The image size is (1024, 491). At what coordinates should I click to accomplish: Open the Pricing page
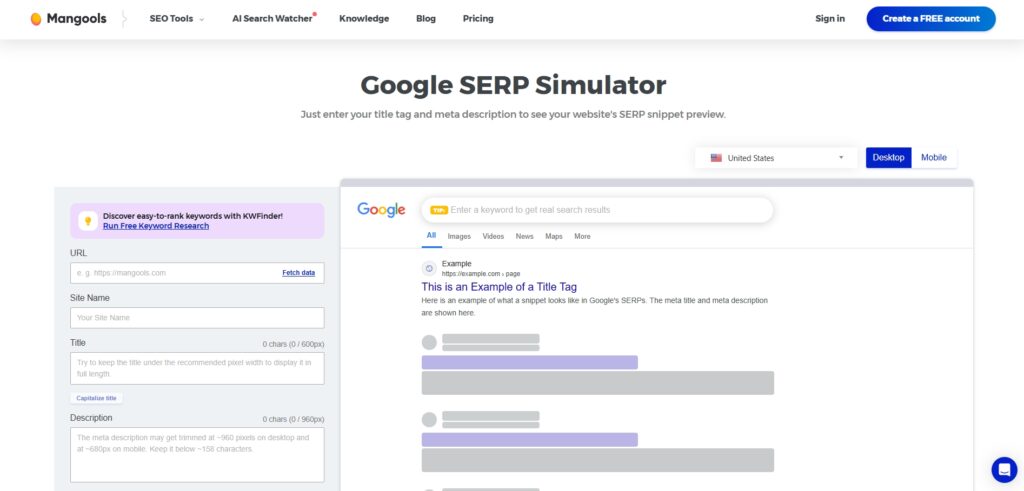pyautogui.click(x=478, y=19)
